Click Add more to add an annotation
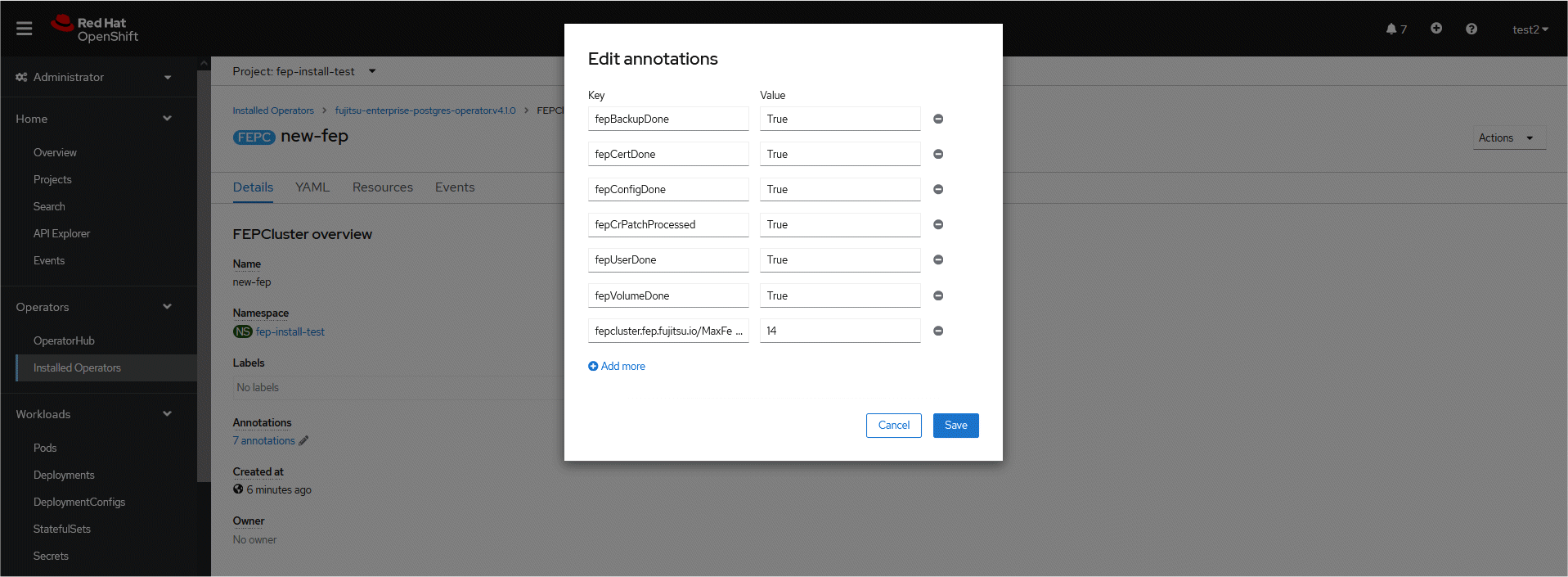The height and width of the screenshot is (577, 1568). (617, 366)
